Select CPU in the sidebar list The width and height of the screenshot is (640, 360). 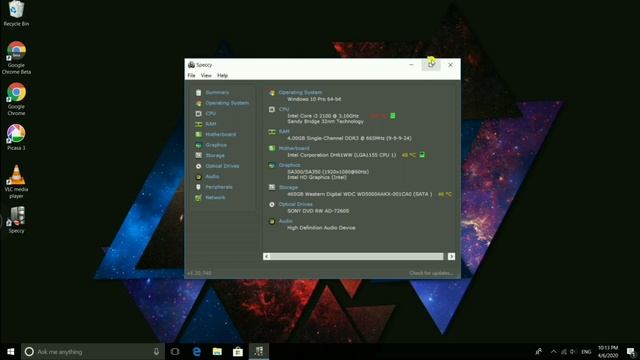click(x=211, y=113)
